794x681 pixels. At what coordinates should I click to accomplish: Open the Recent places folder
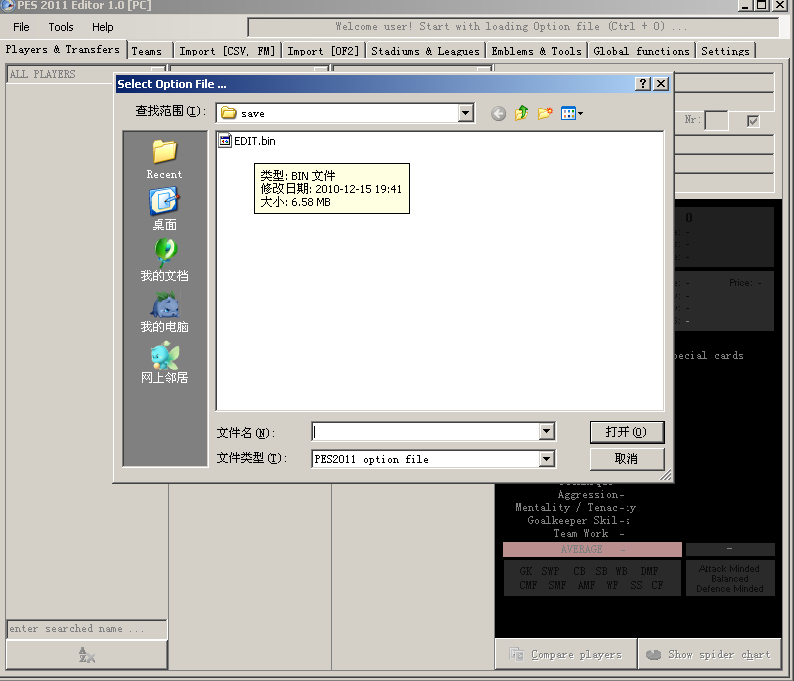click(164, 159)
